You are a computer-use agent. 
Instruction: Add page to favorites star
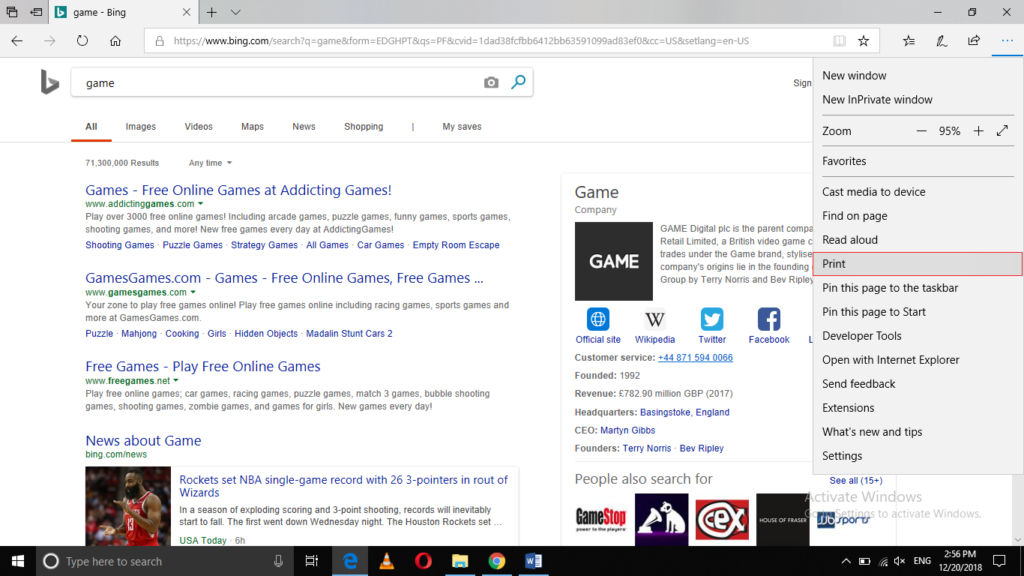863,40
